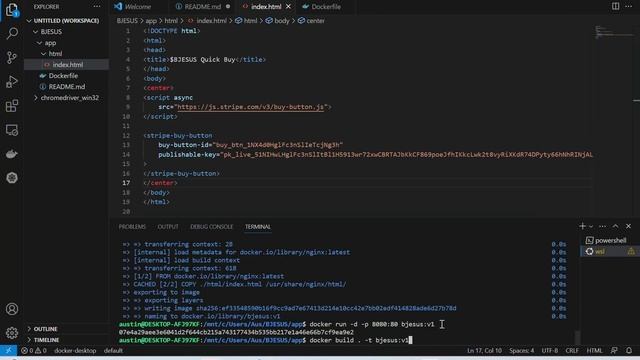Open the DEBUG CONSOLE panel tab
This screenshot has height=360, width=640.
(211, 227)
